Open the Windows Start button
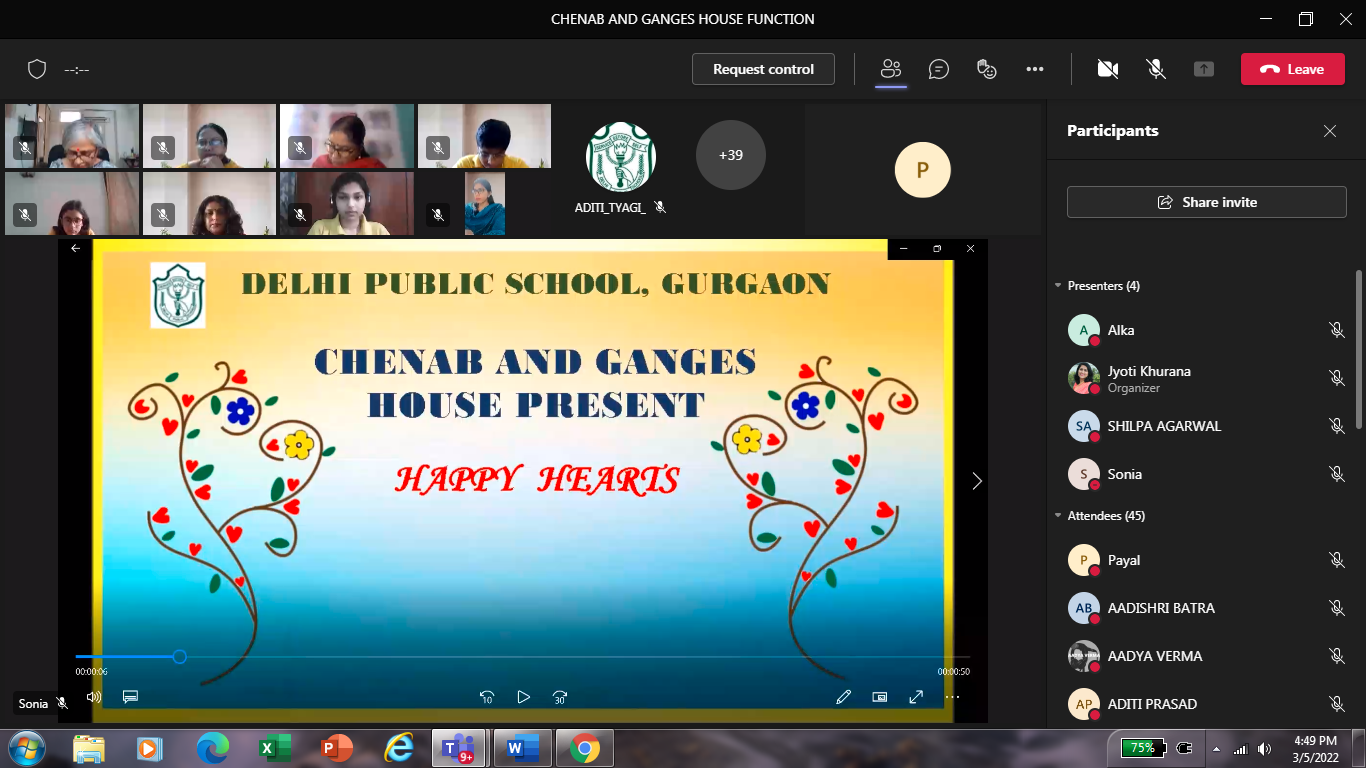The image size is (1366, 768). [x=26, y=748]
